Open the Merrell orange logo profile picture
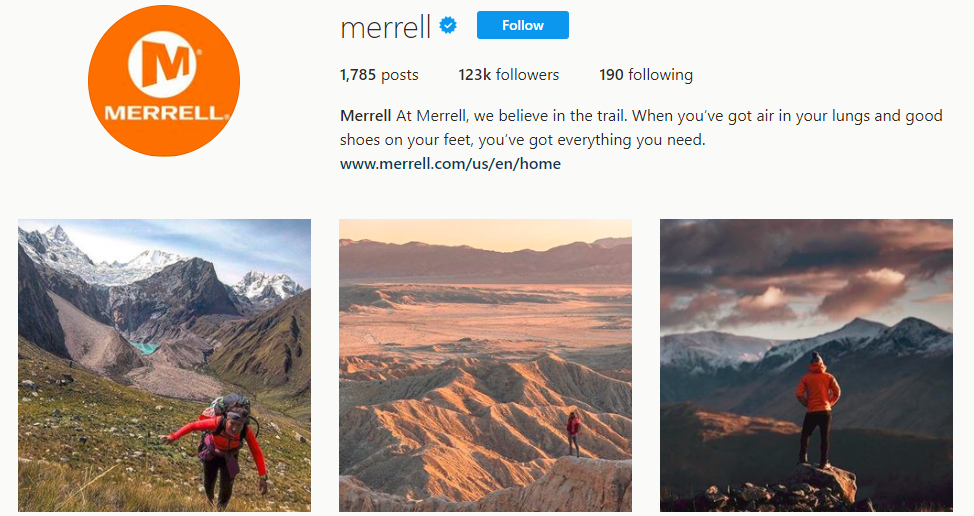The width and height of the screenshot is (974, 516). pos(164,81)
